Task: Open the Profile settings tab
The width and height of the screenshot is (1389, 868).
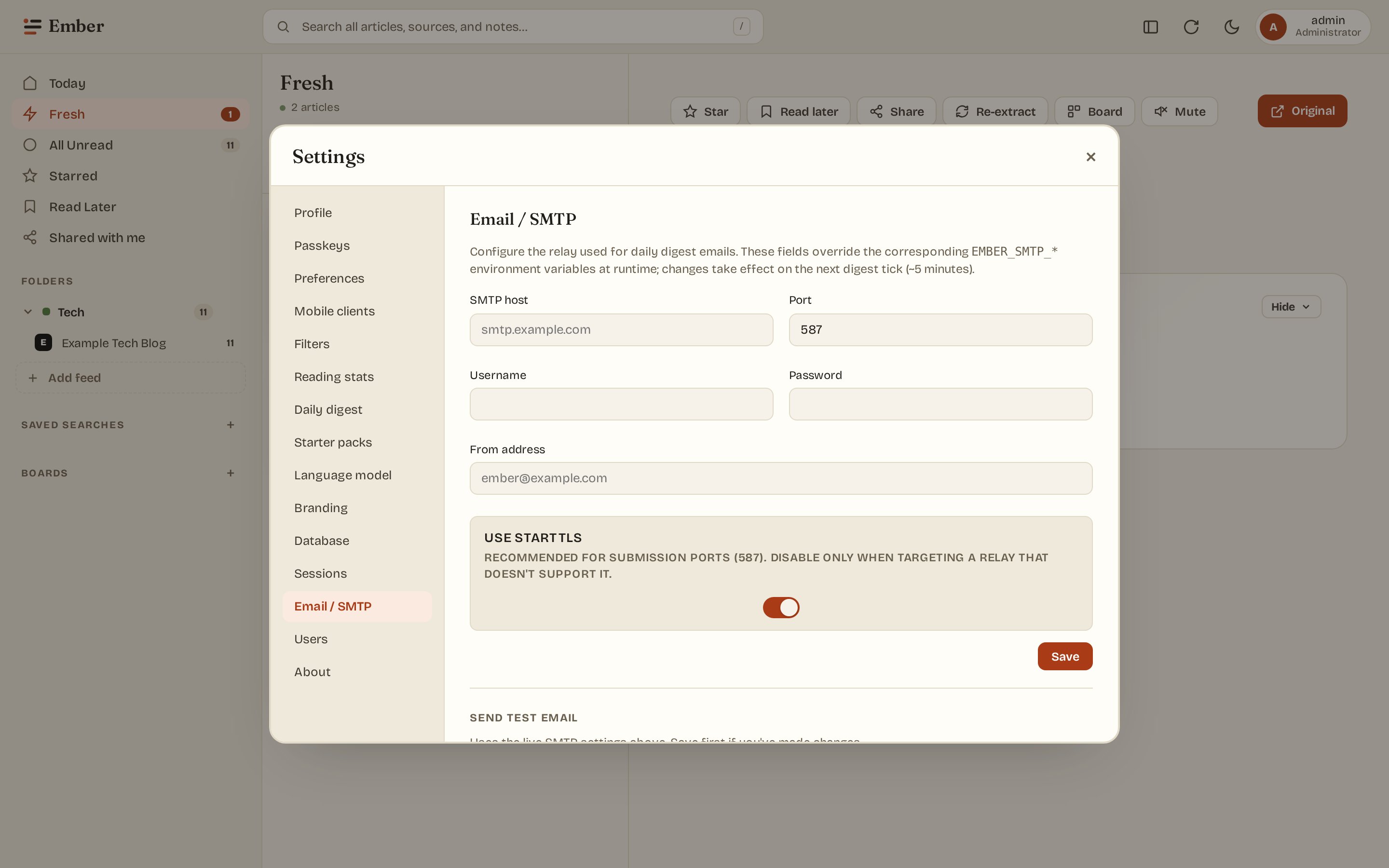Action: tap(357, 213)
